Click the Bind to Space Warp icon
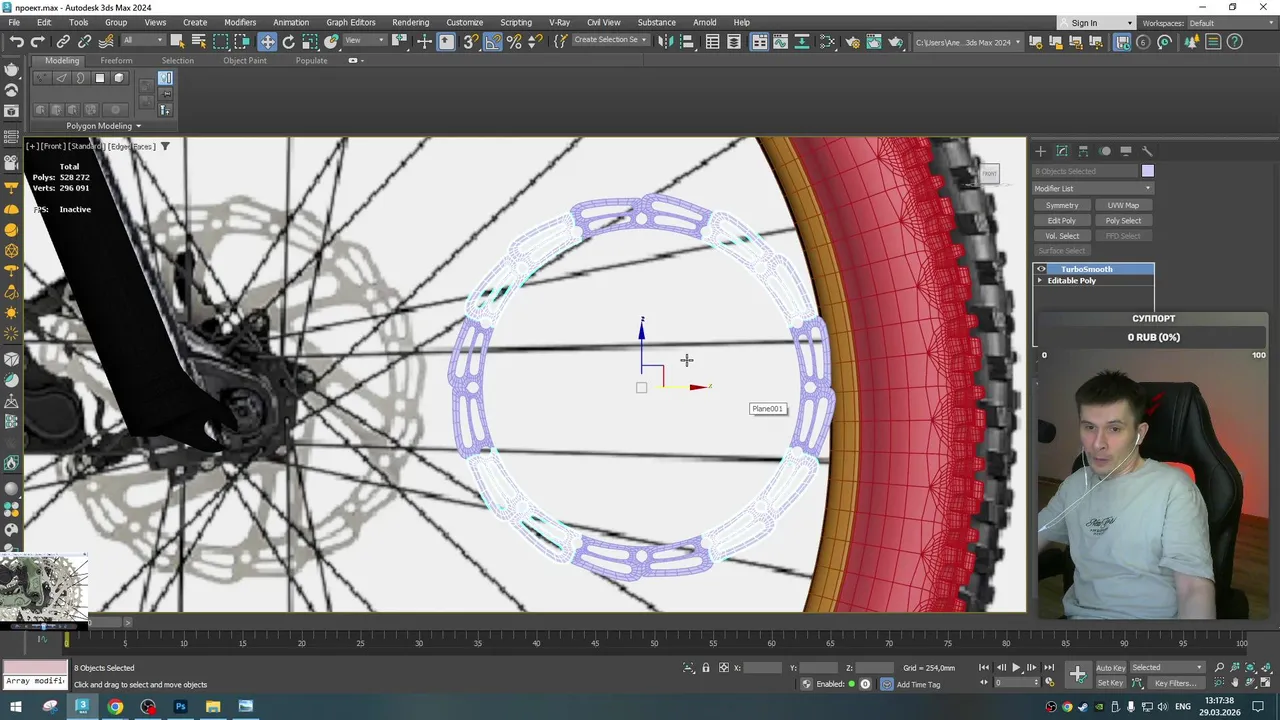 click(106, 41)
